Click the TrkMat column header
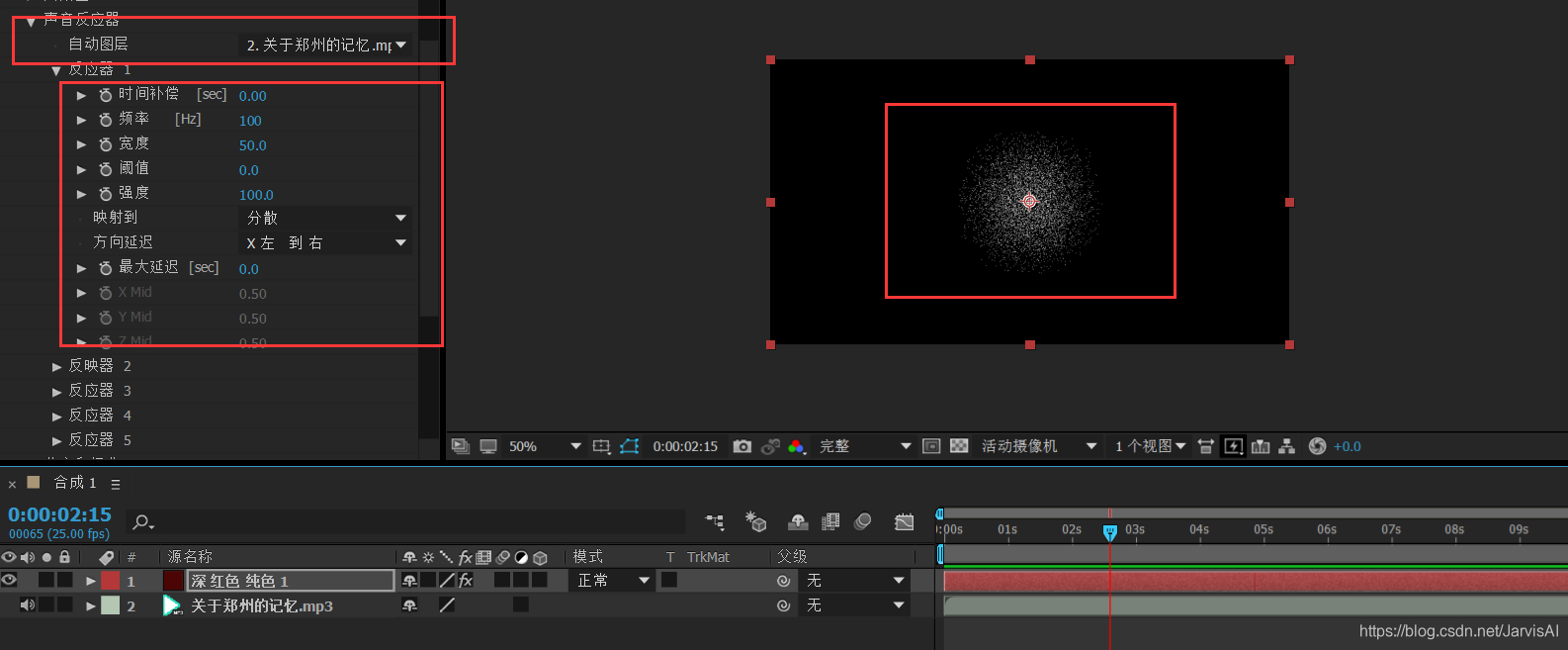 [x=708, y=557]
